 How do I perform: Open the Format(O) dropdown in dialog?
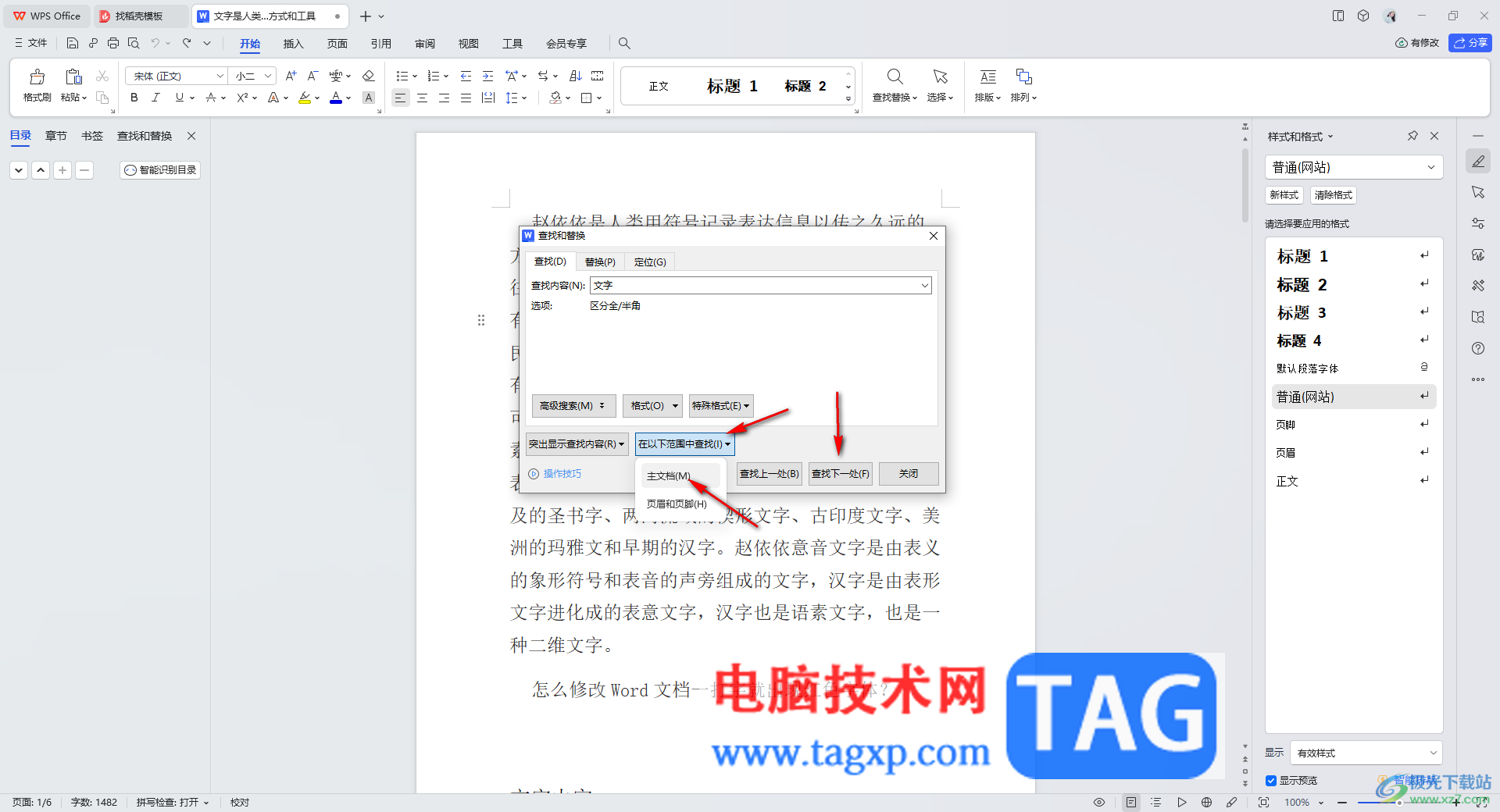pyautogui.click(x=652, y=406)
